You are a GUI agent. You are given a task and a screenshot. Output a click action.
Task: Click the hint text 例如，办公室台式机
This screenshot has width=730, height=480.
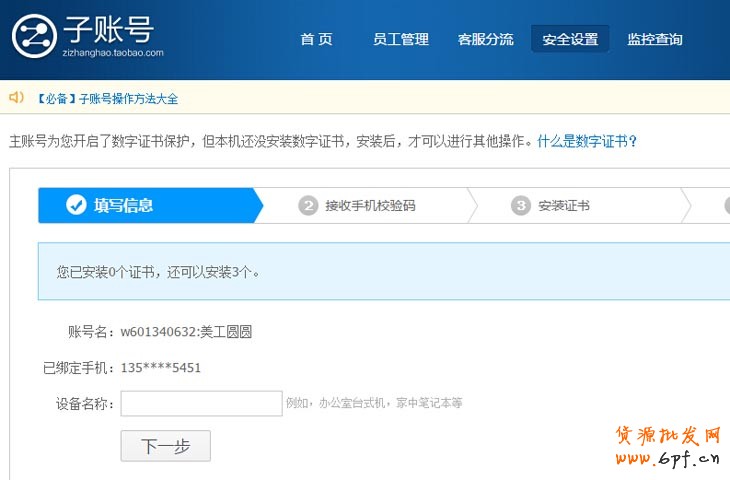pos(374,403)
